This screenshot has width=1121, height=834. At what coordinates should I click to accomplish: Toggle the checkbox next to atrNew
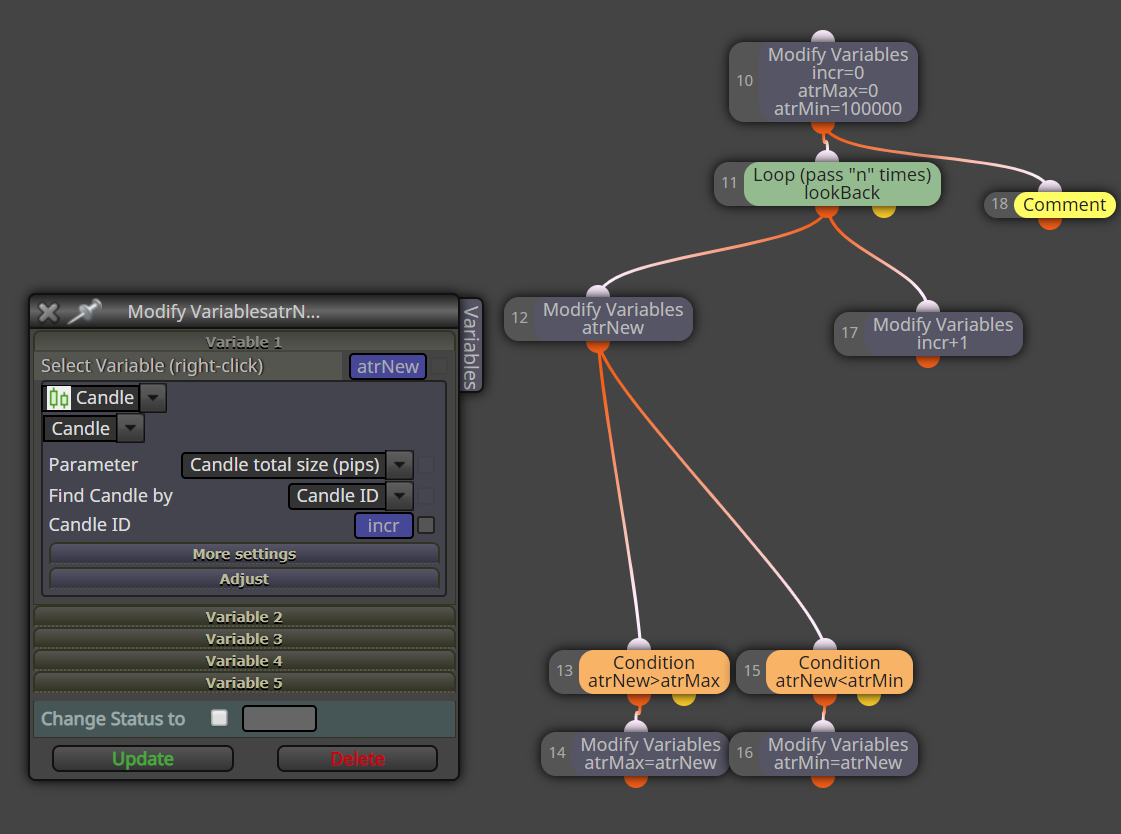click(x=438, y=367)
